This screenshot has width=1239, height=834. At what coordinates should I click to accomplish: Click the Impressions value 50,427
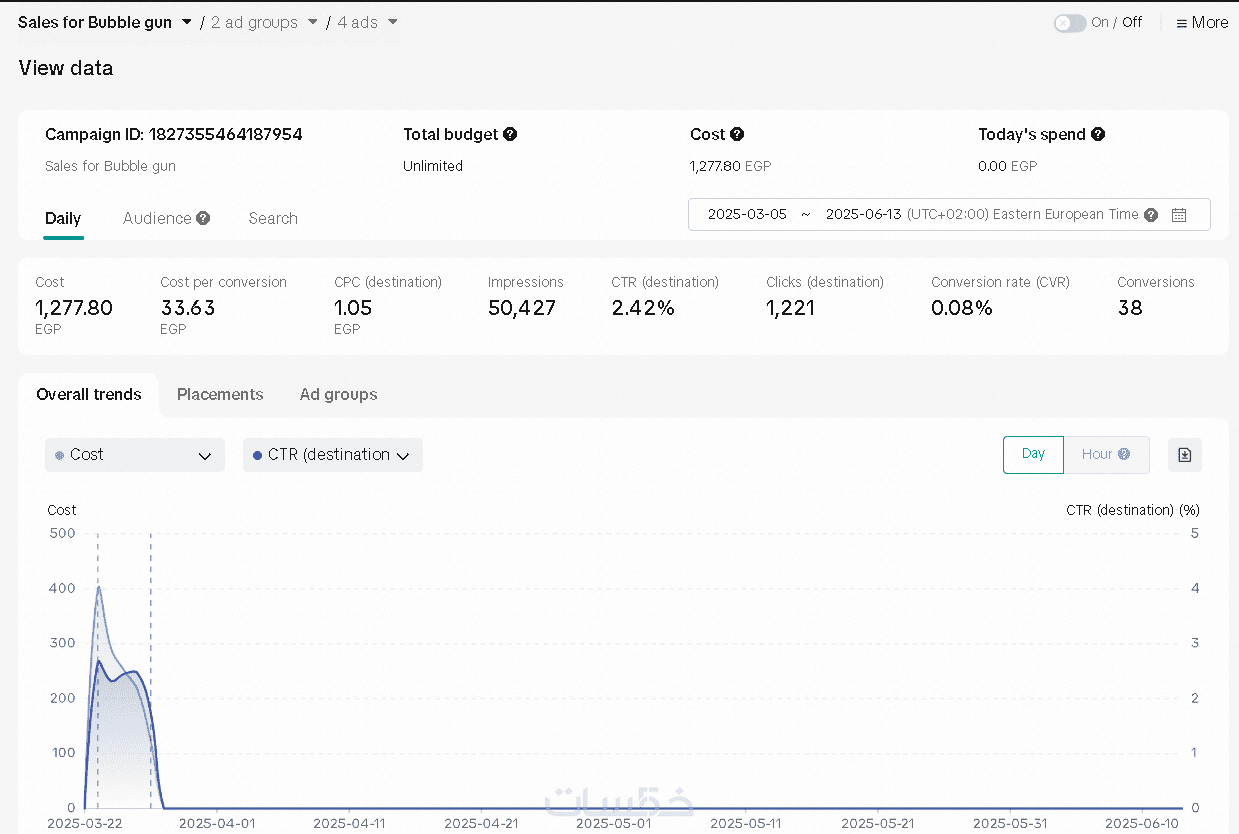coord(522,308)
